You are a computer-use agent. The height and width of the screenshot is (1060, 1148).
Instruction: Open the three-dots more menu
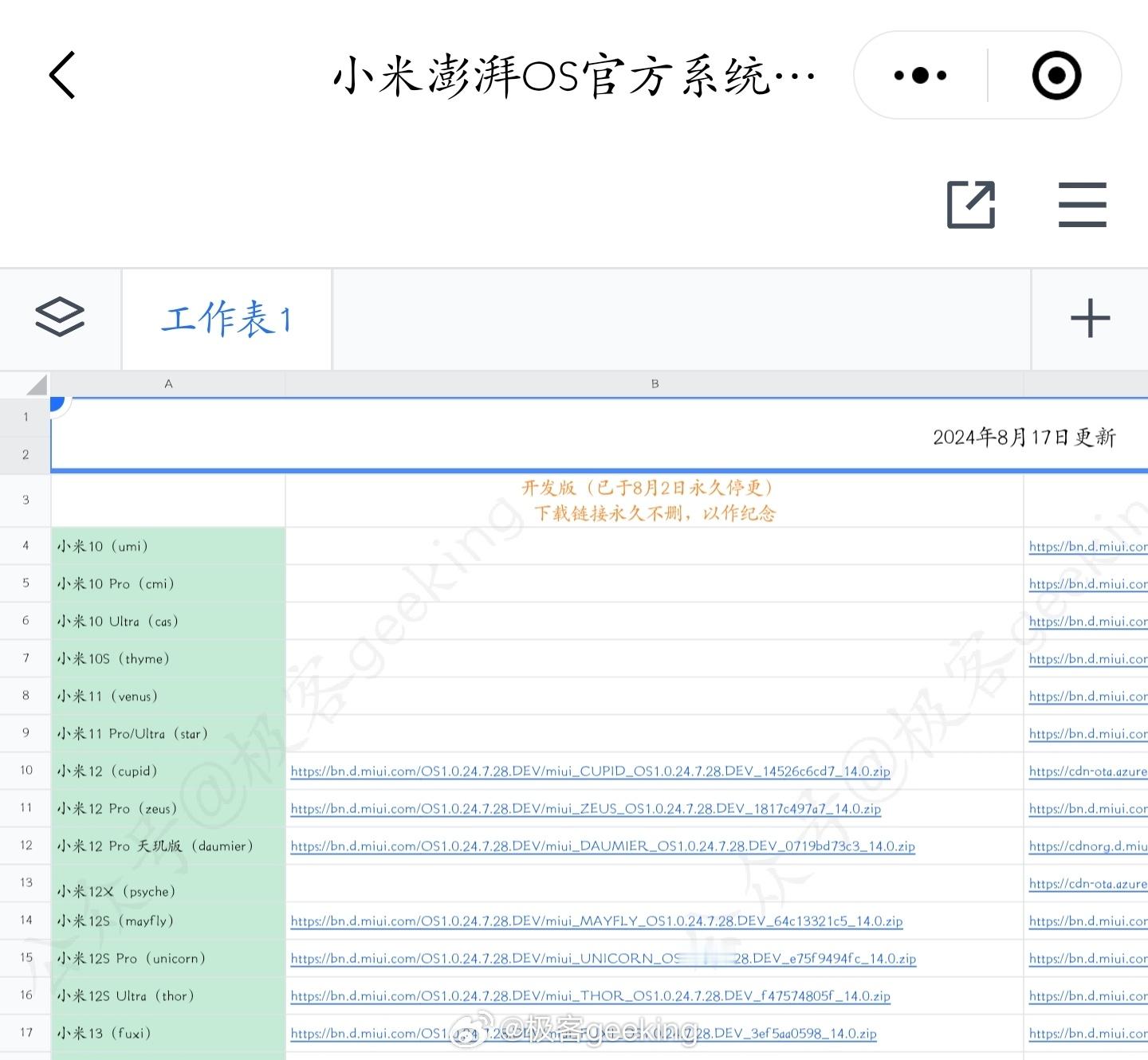(920, 76)
